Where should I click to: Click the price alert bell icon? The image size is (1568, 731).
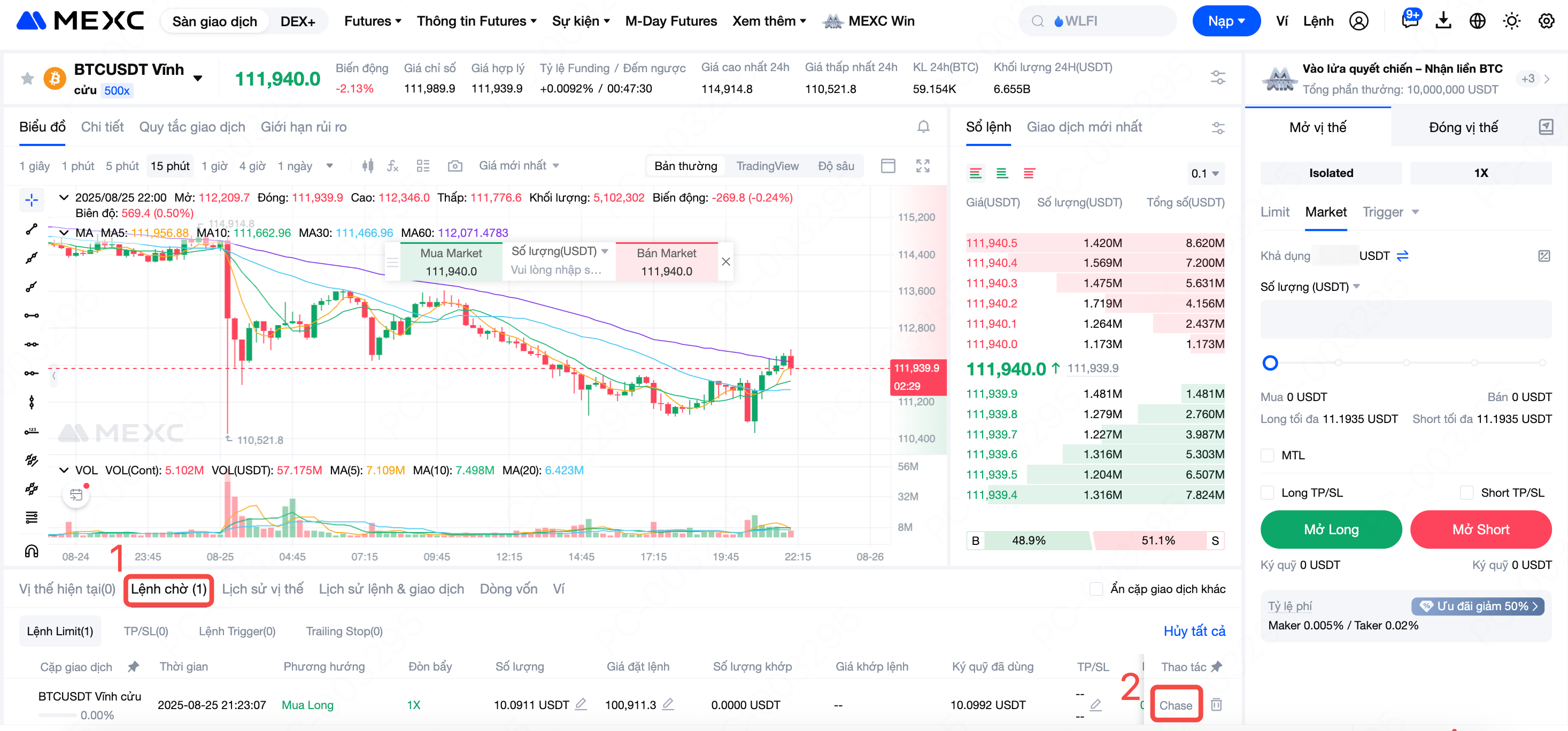pyautogui.click(x=923, y=127)
